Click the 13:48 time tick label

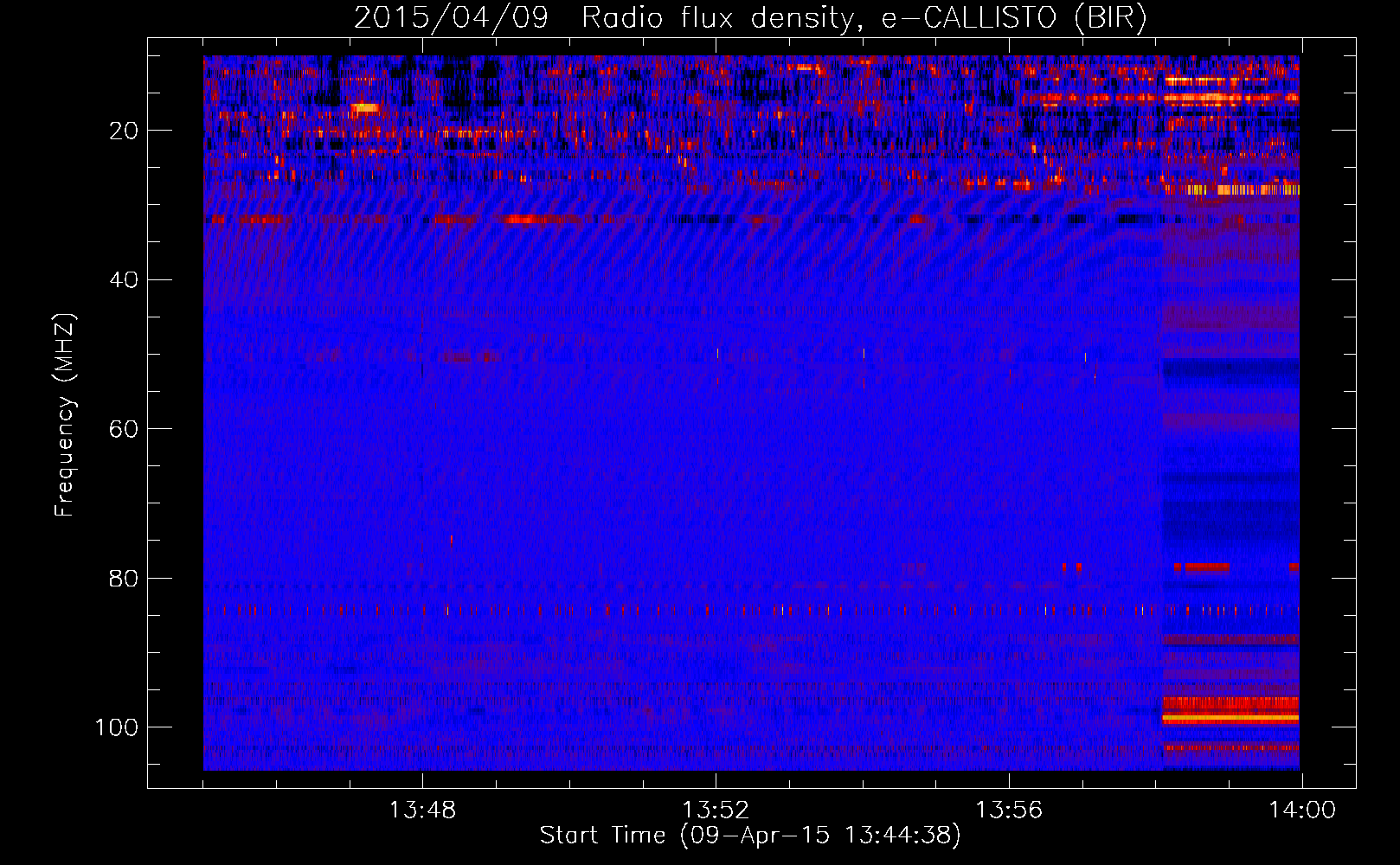tap(422, 811)
